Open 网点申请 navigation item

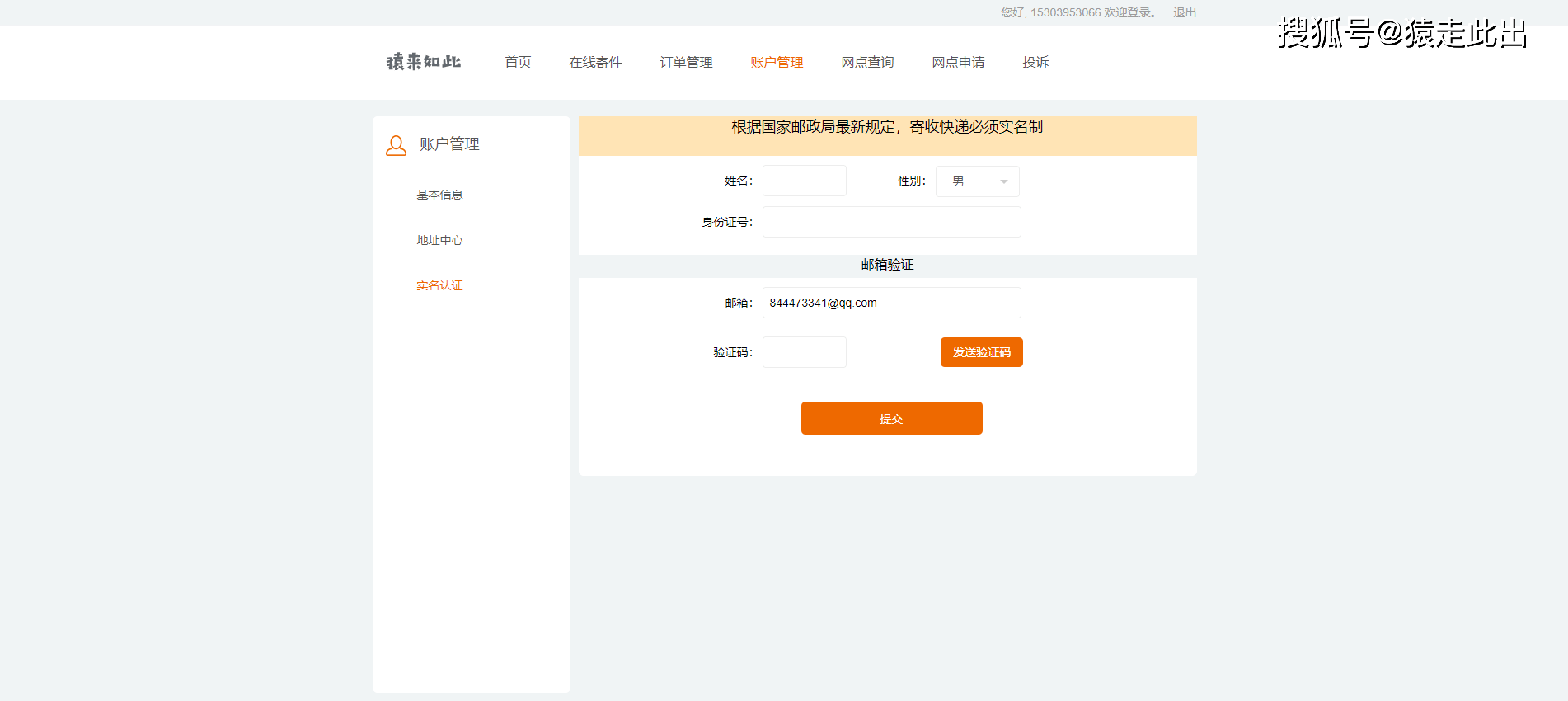point(958,63)
